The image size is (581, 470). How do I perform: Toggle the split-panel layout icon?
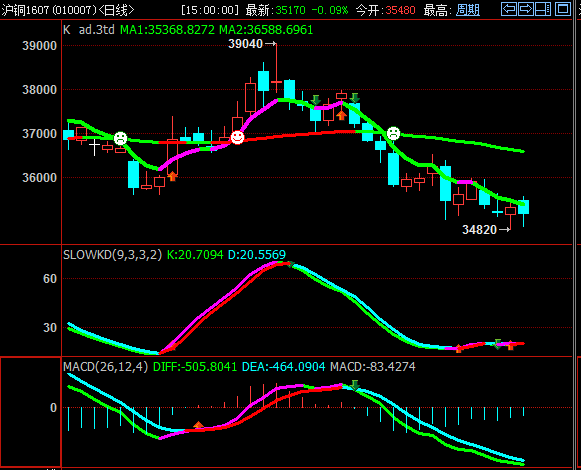(x=543, y=9)
